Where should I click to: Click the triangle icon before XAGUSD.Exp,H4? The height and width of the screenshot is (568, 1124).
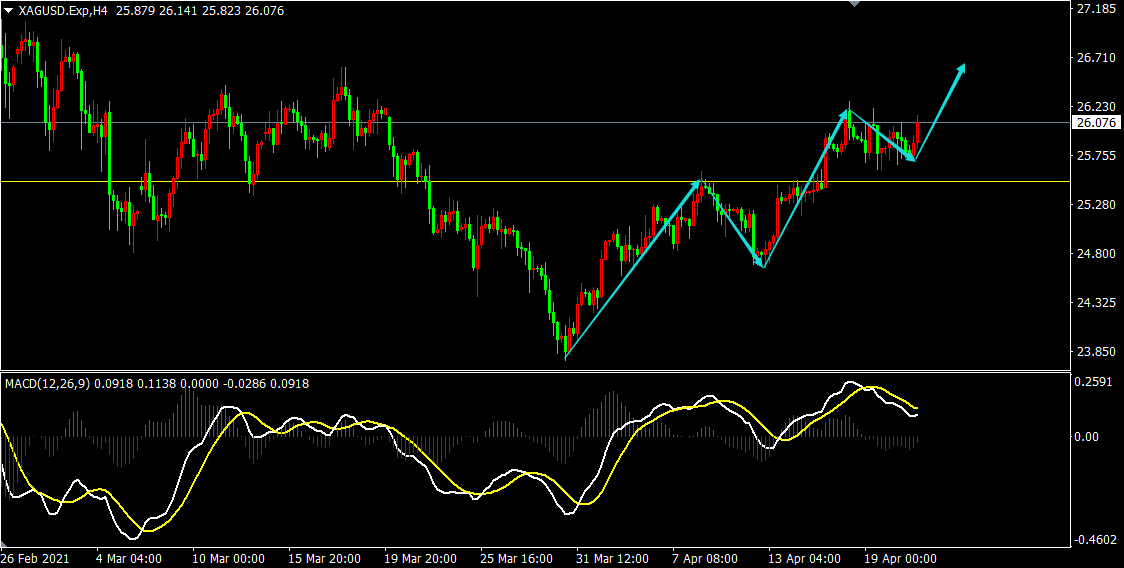[9, 11]
